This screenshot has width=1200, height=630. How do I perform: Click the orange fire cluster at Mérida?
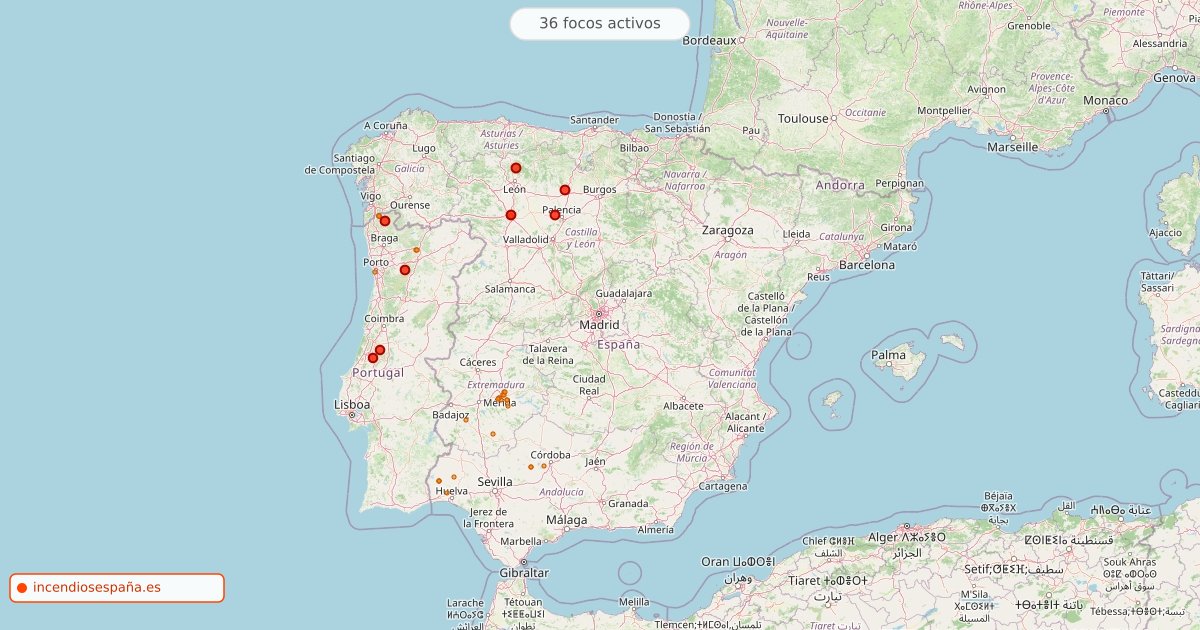tap(502, 397)
